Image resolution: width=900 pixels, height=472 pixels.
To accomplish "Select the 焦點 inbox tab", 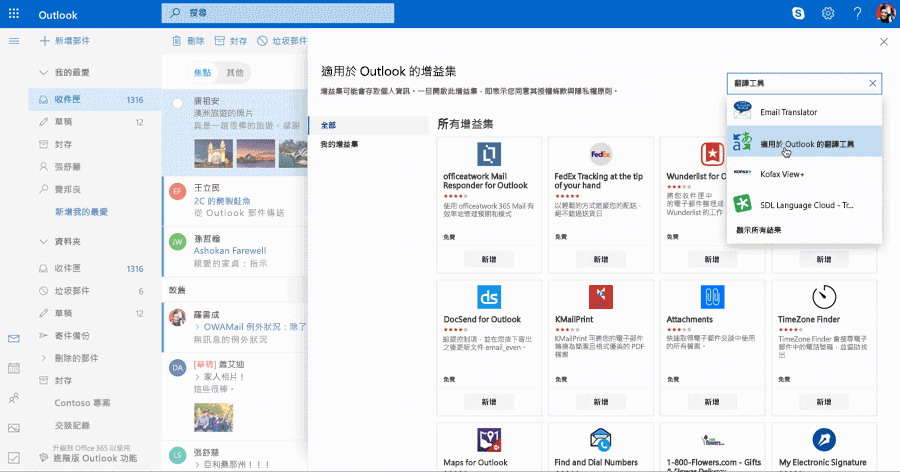I will click(202, 72).
